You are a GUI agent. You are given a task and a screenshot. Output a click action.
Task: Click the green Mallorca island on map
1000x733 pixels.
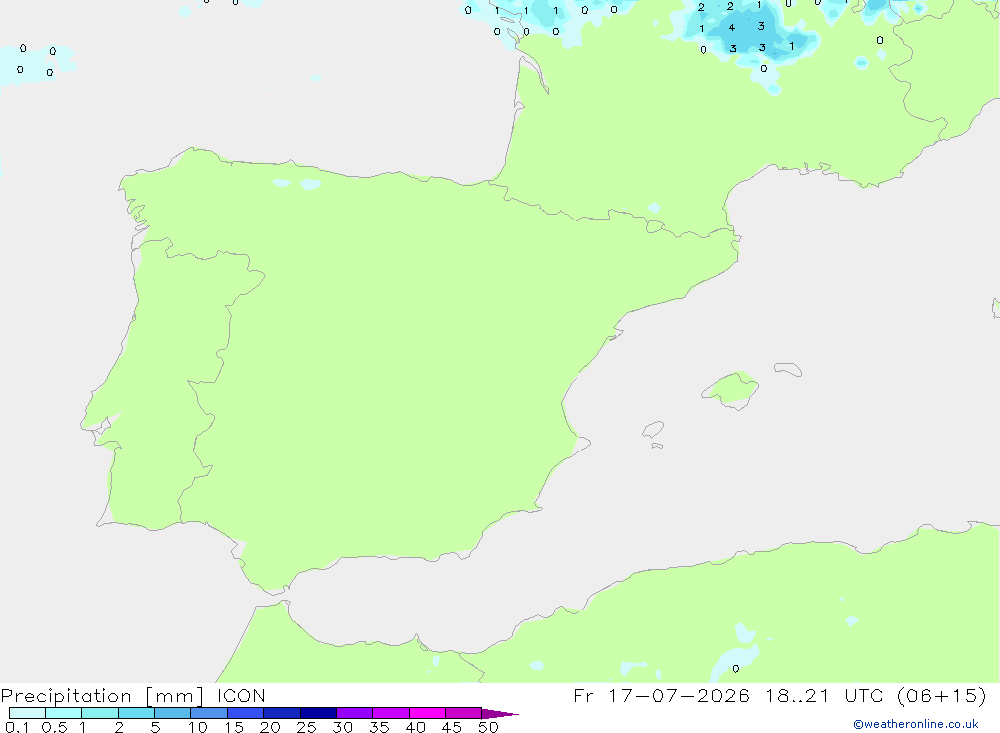click(x=732, y=389)
